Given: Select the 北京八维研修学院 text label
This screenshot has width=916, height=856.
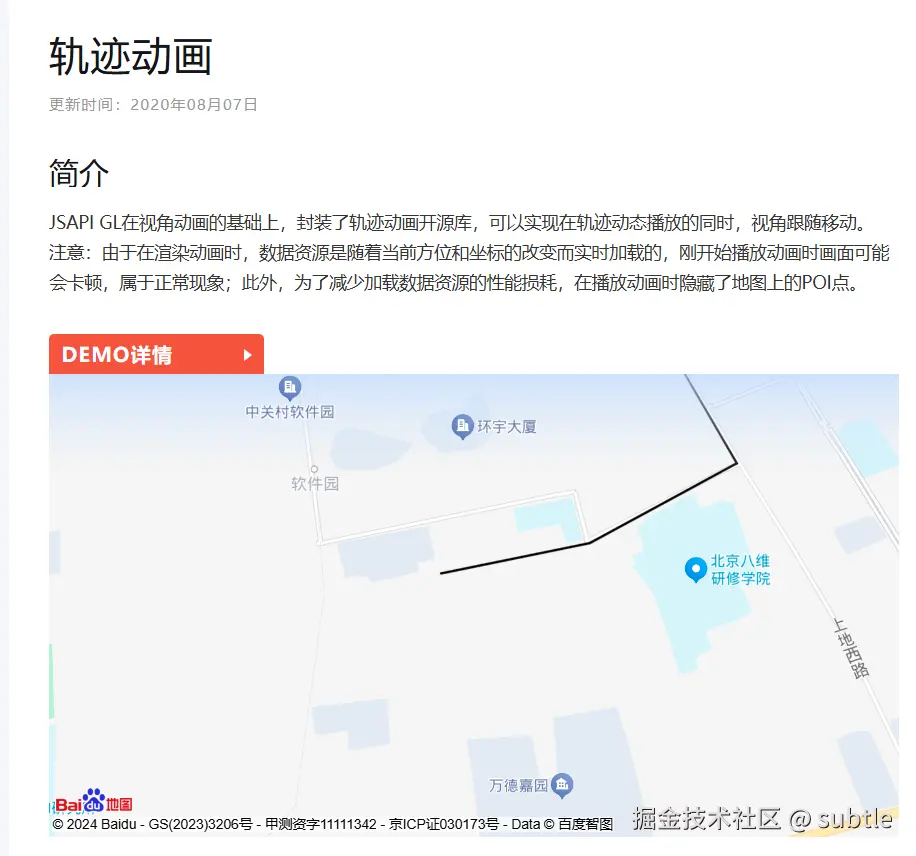Looking at the screenshot, I should click(x=740, y=570).
